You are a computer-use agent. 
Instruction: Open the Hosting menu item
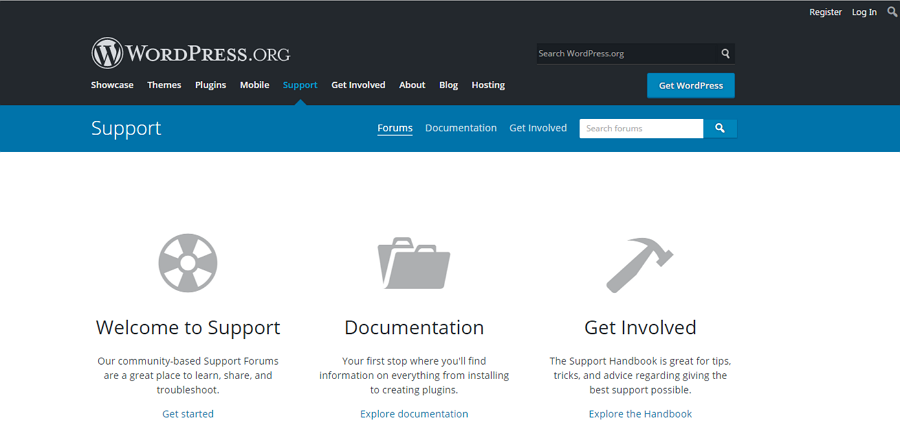click(488, 85)
